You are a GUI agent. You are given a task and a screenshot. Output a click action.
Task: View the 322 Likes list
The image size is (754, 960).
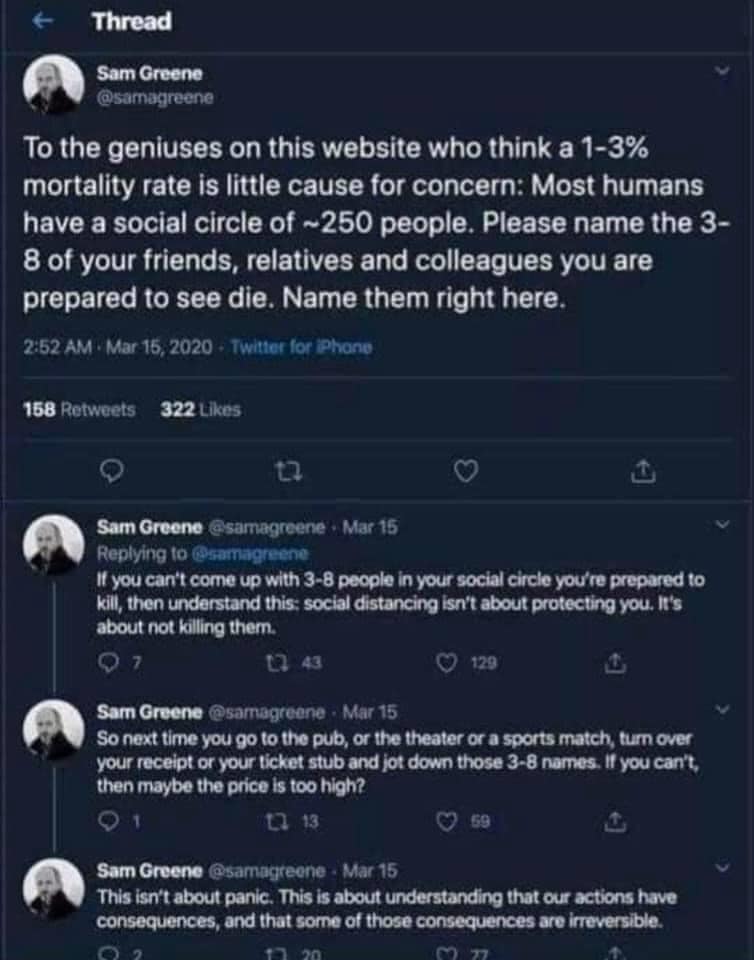(x=200, y=409)
